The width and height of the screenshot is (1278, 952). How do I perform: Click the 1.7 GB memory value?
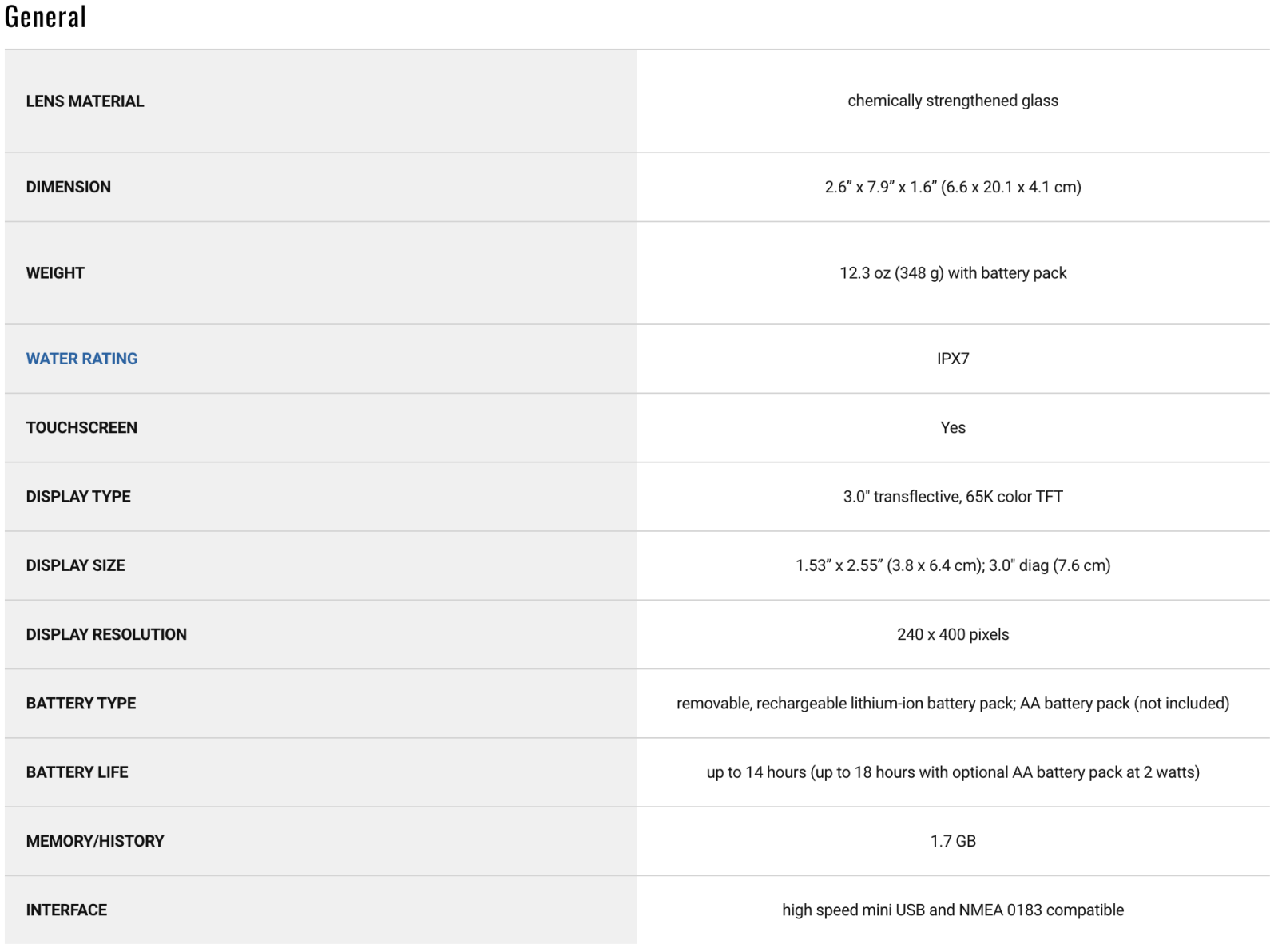pyautogui.click(x=953, y=841)
